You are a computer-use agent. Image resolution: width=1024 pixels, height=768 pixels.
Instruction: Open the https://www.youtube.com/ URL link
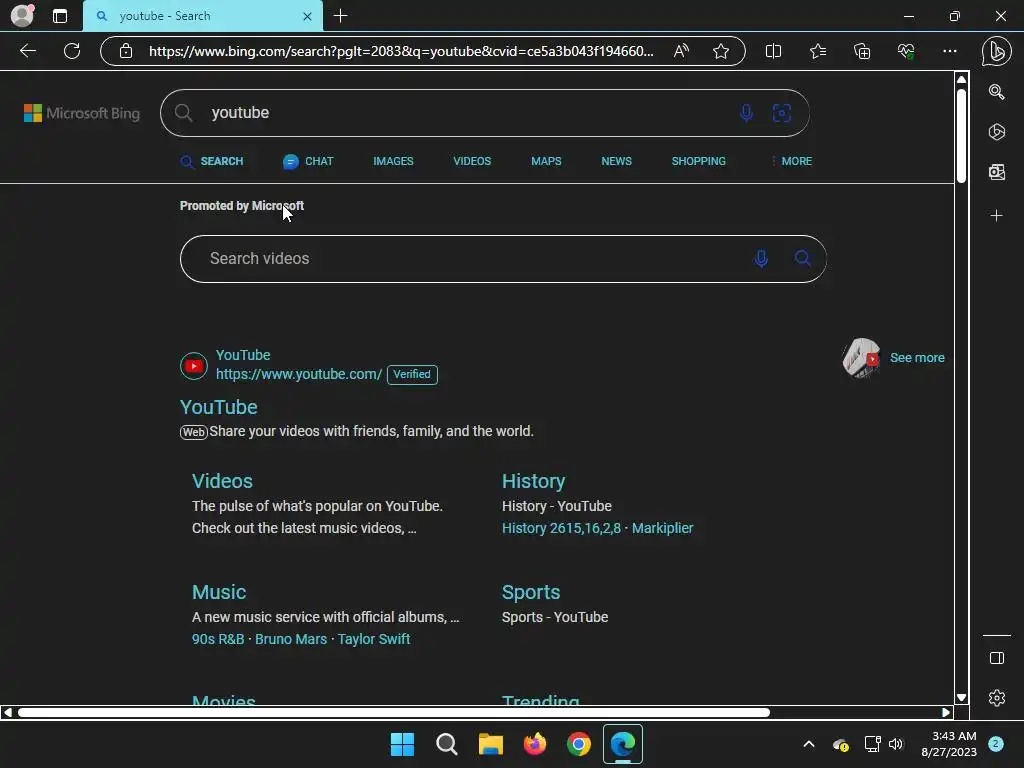point(299,374)
